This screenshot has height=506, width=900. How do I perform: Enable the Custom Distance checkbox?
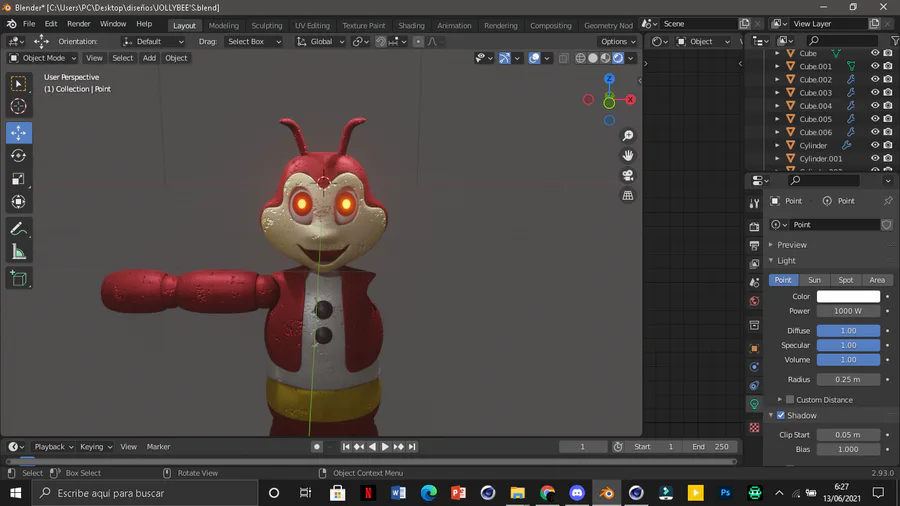click(x=790, y=400)
